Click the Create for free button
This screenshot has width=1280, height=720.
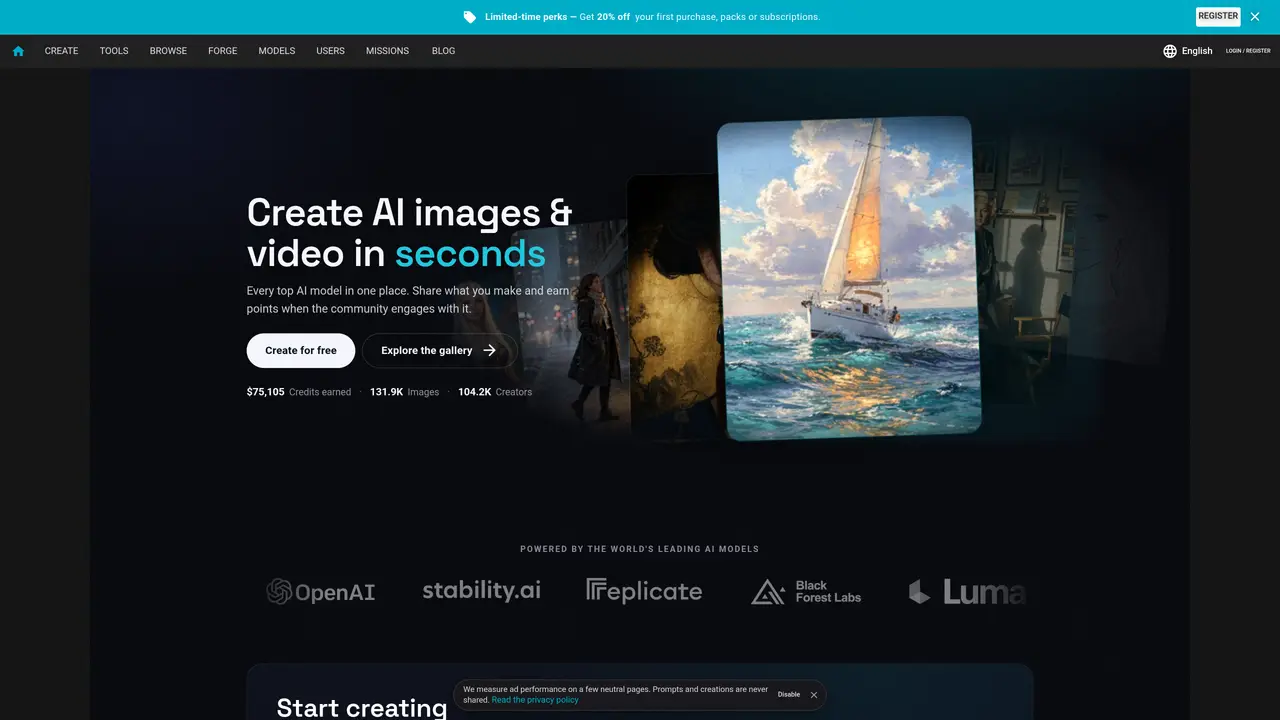(x=301, y=351)
